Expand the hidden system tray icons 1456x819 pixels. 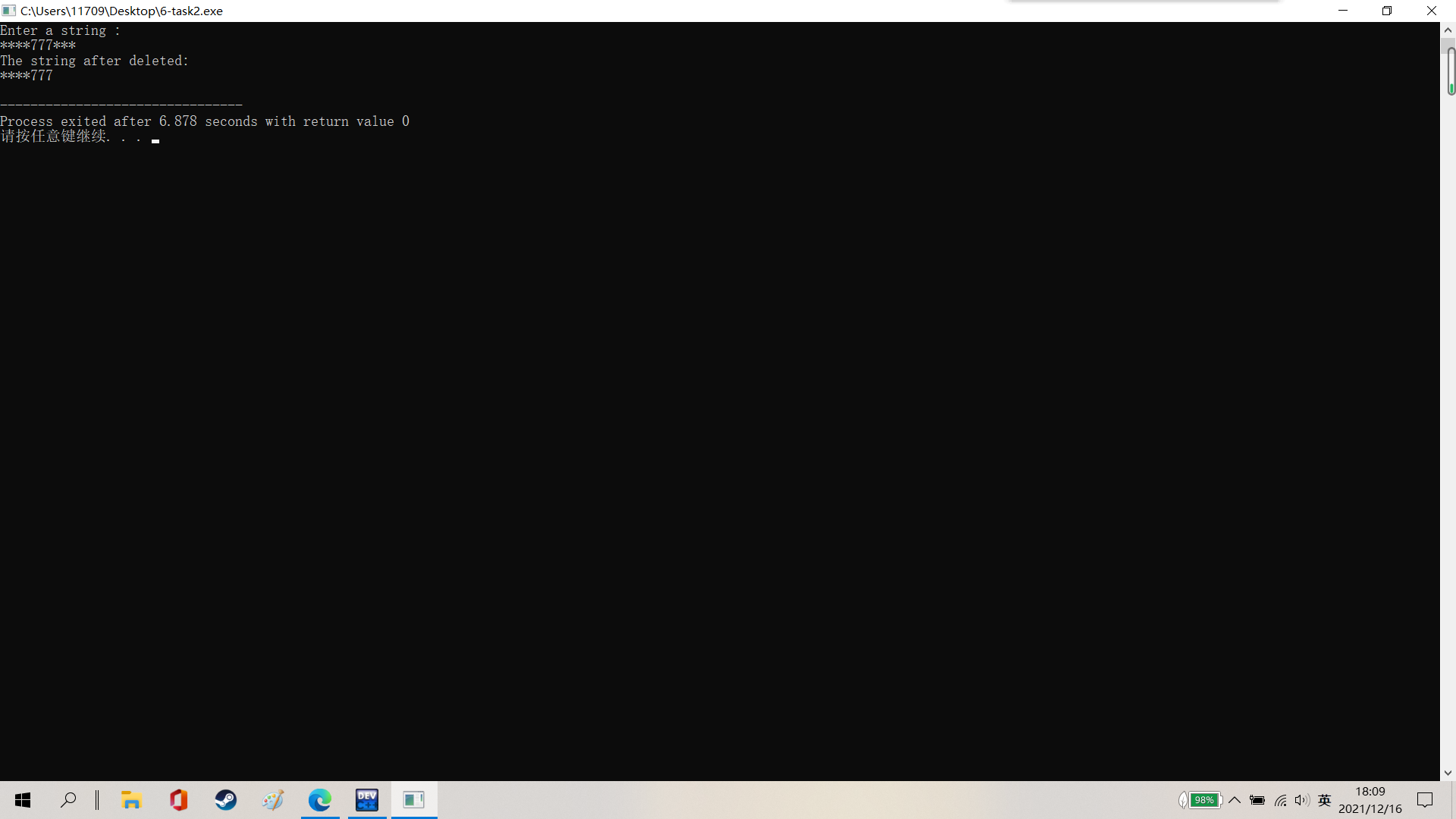[1235, 800]
